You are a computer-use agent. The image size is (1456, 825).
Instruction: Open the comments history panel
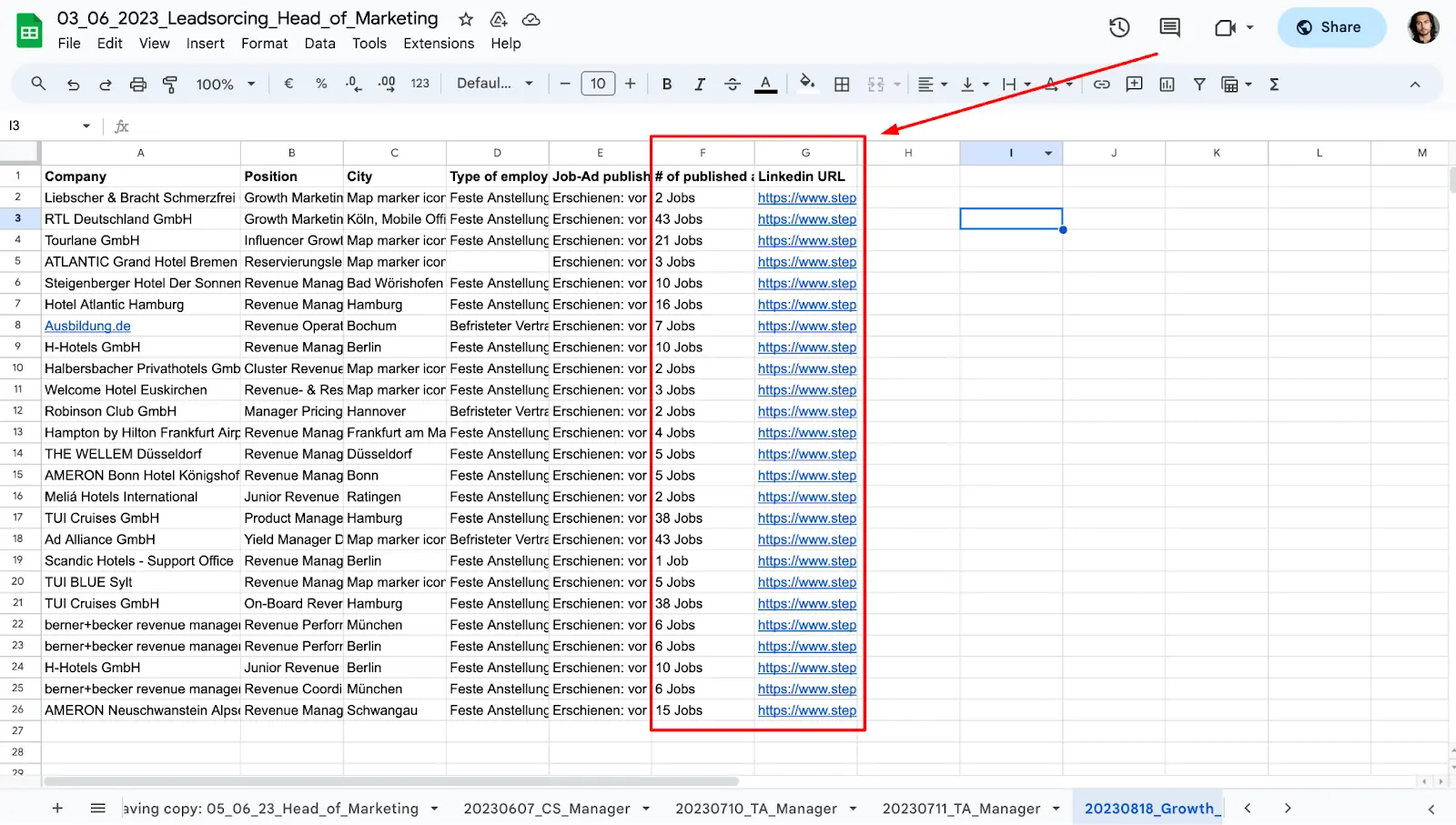[x=1170, y=27]
